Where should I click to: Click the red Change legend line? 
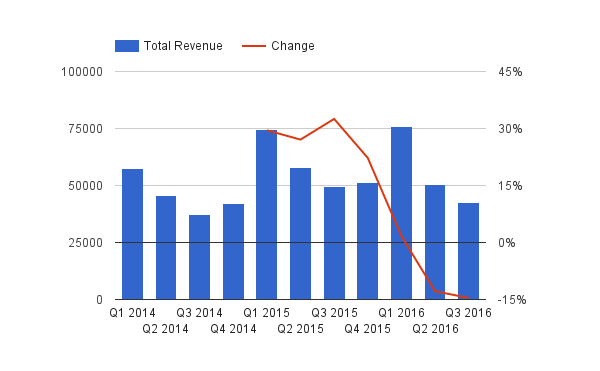coord(254,46)
